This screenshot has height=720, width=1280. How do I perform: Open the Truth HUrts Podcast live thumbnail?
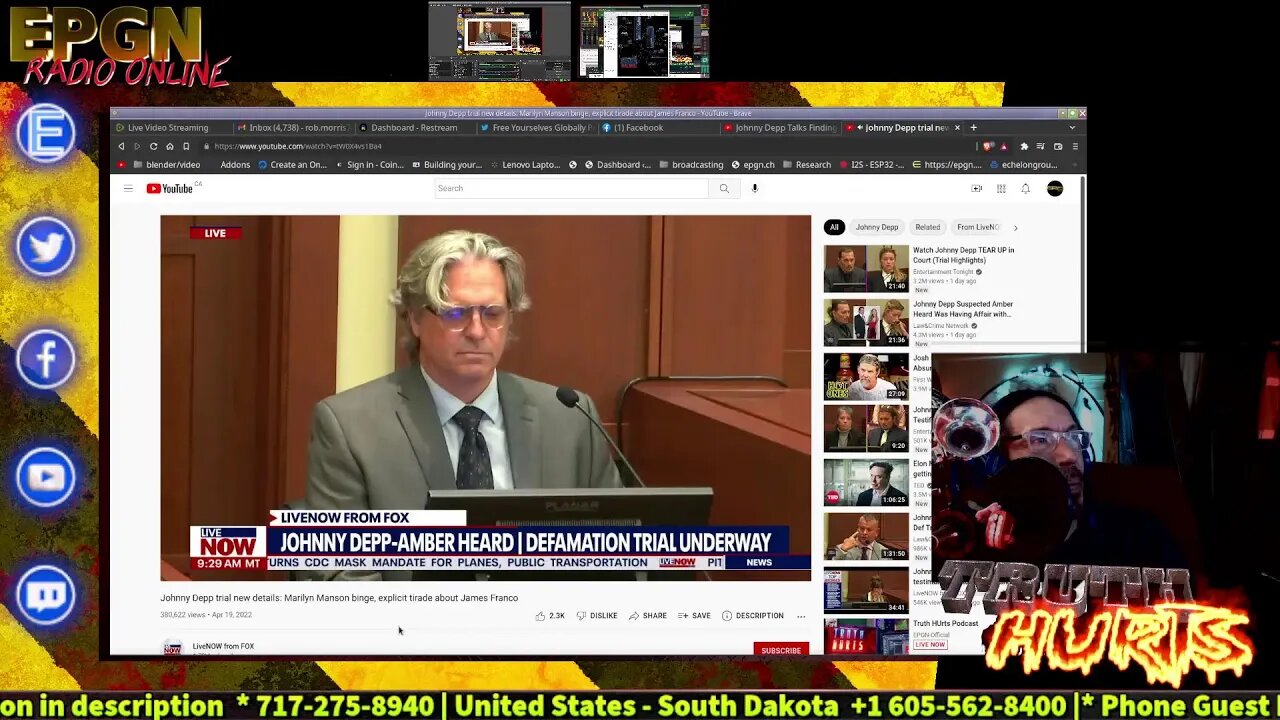coord(866,637)
